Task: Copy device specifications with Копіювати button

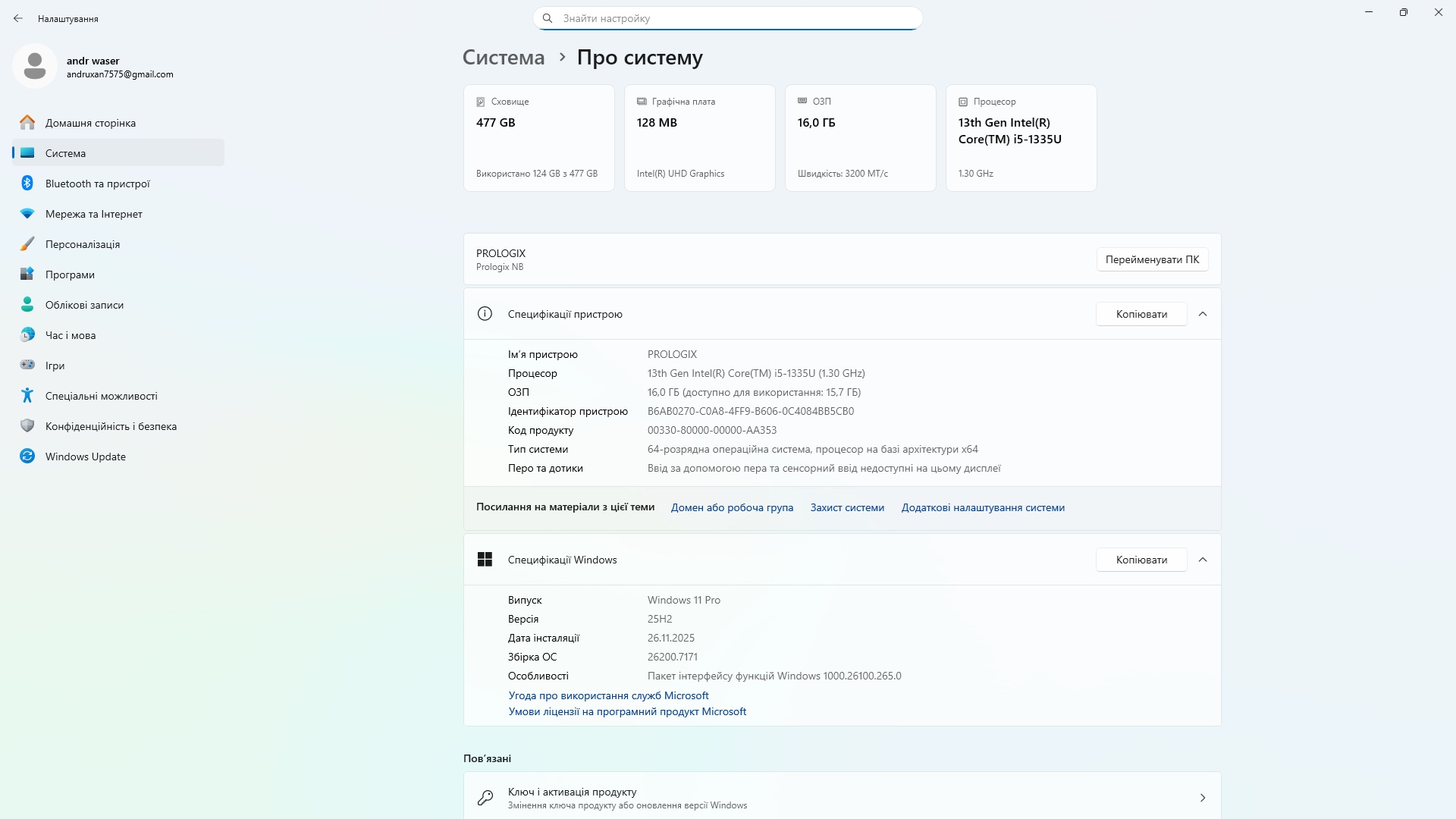Action: (x=1141, y=314)
